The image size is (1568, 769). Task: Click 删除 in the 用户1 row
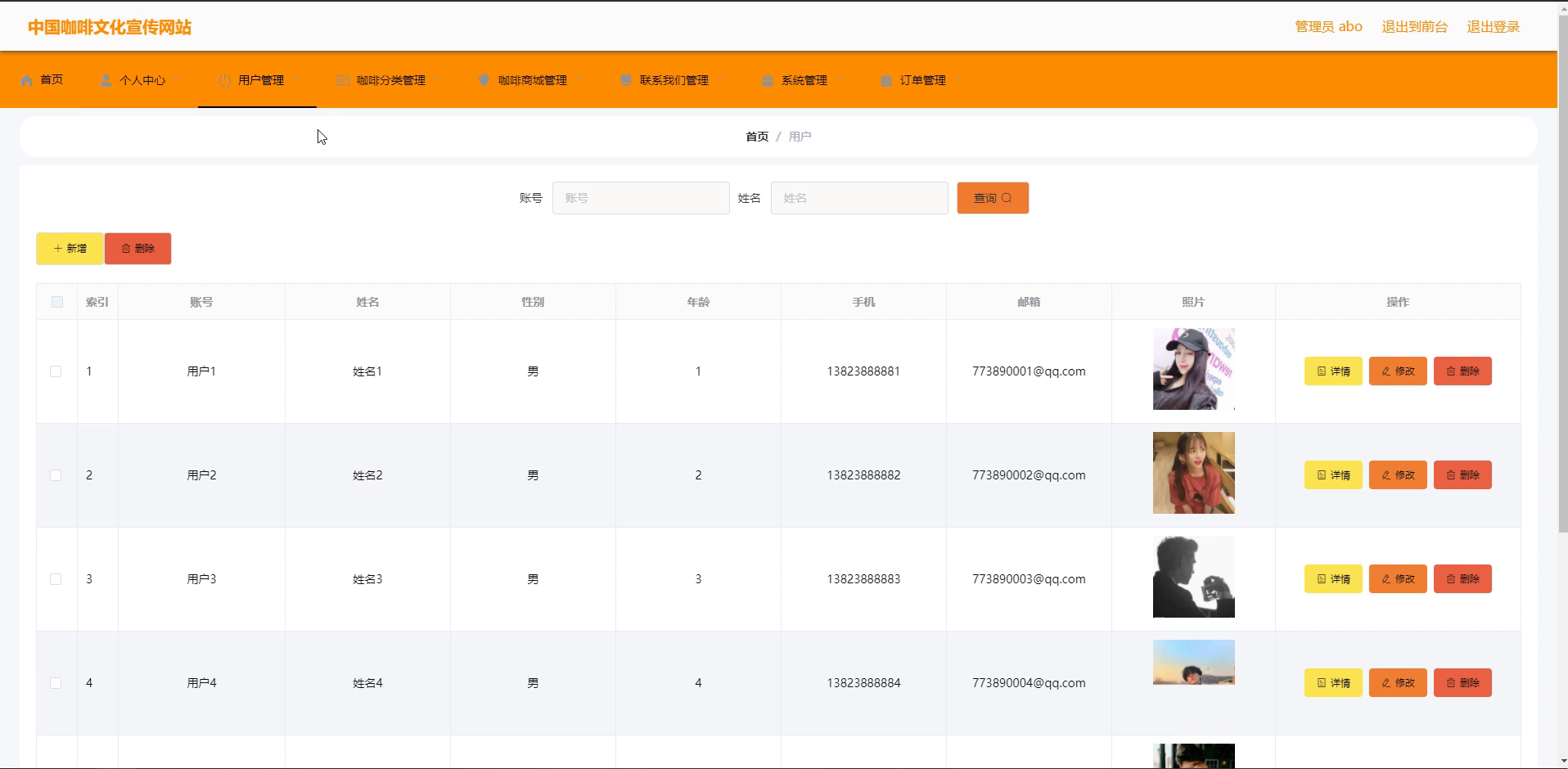pyautogui.click(x=1462, y=371)
